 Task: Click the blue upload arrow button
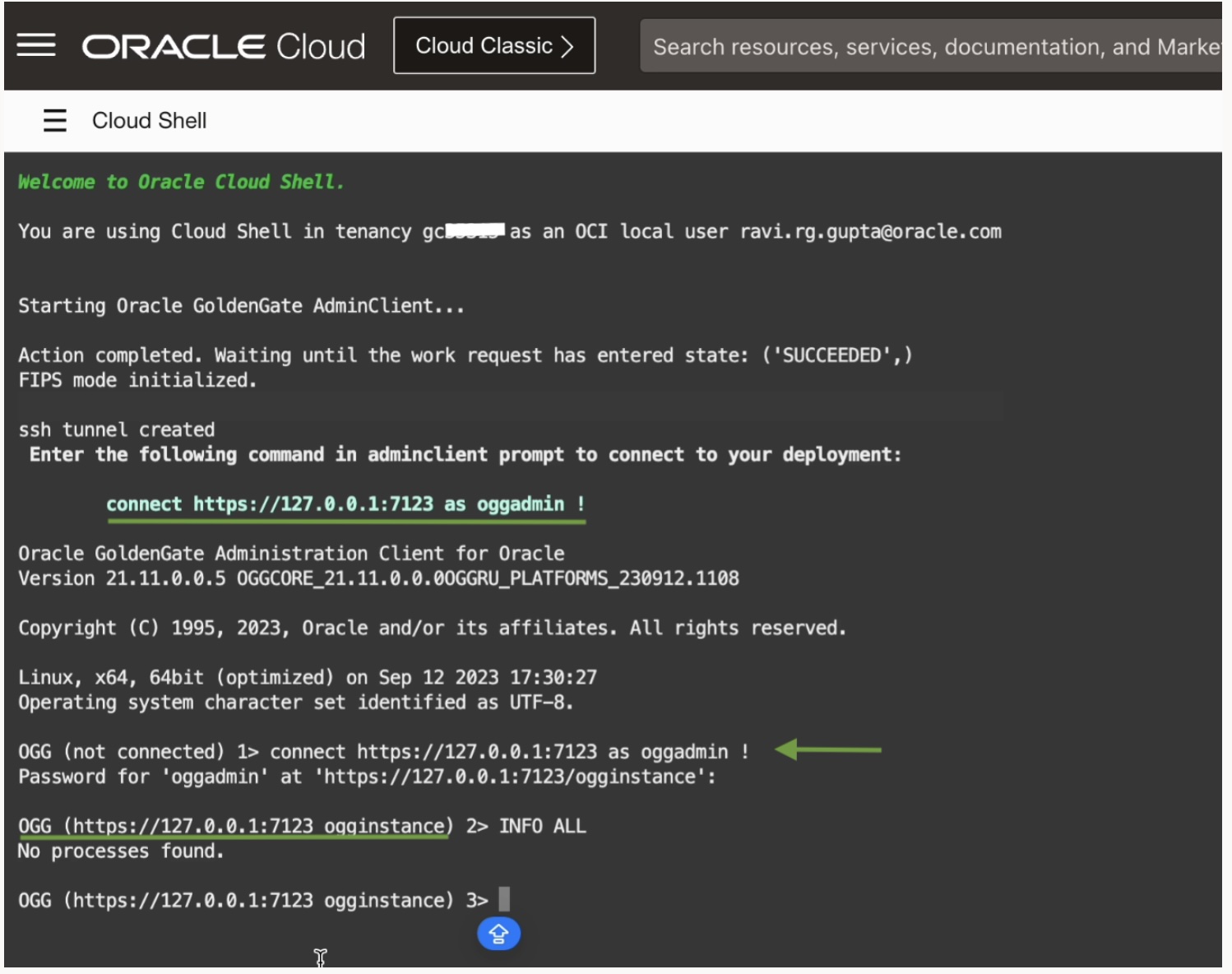(498, 934)
